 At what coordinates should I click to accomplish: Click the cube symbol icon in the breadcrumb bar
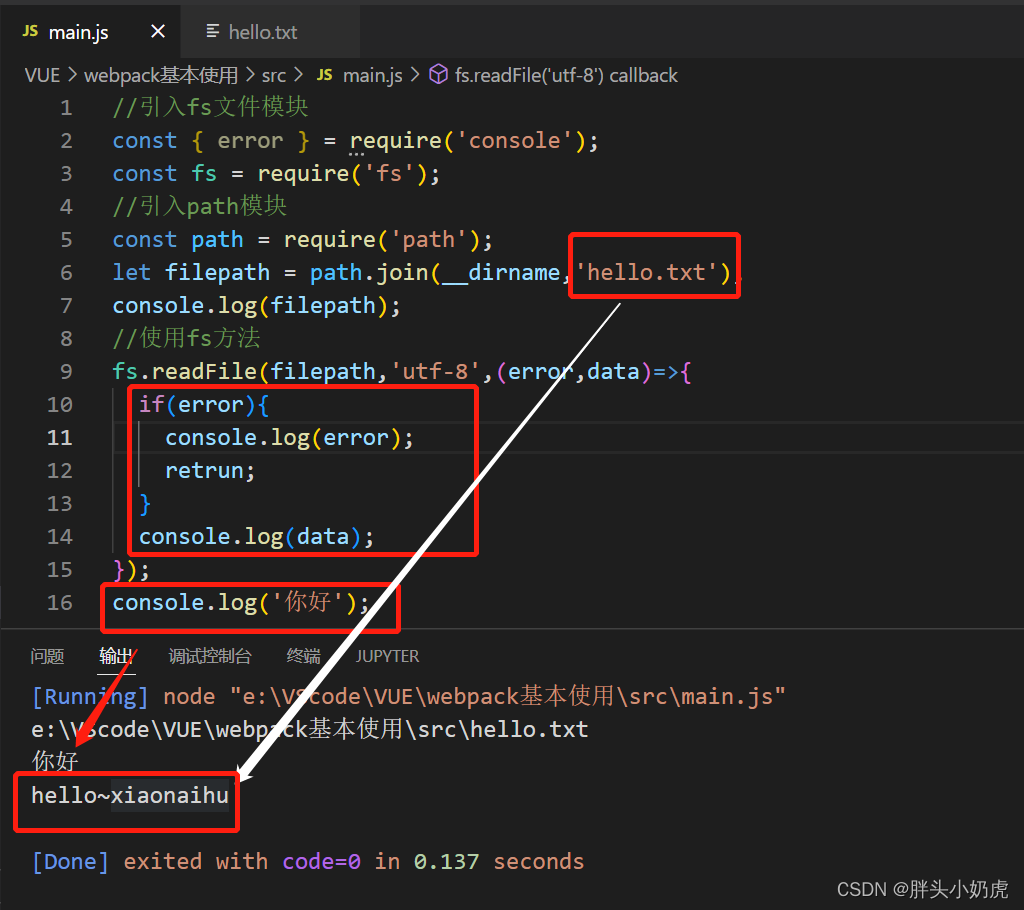point(438,74)
